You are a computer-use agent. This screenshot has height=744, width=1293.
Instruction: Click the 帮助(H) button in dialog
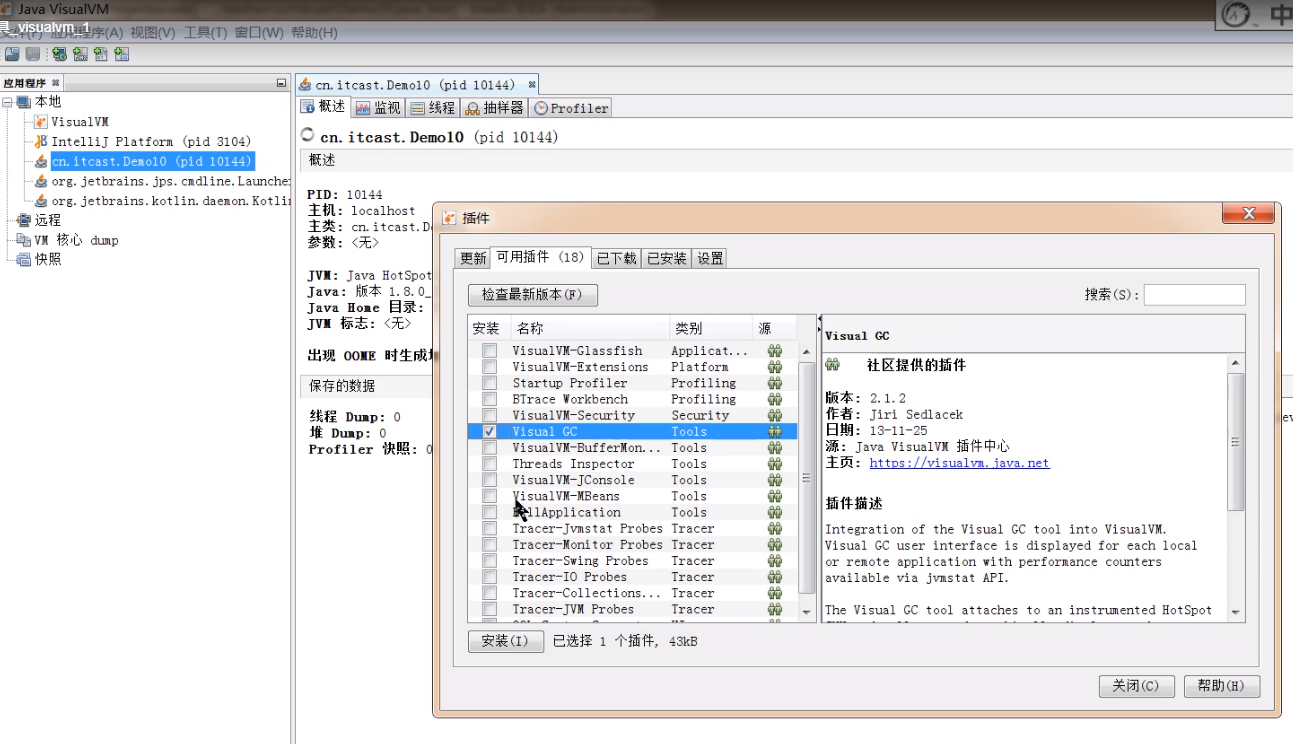point(1221,686)
